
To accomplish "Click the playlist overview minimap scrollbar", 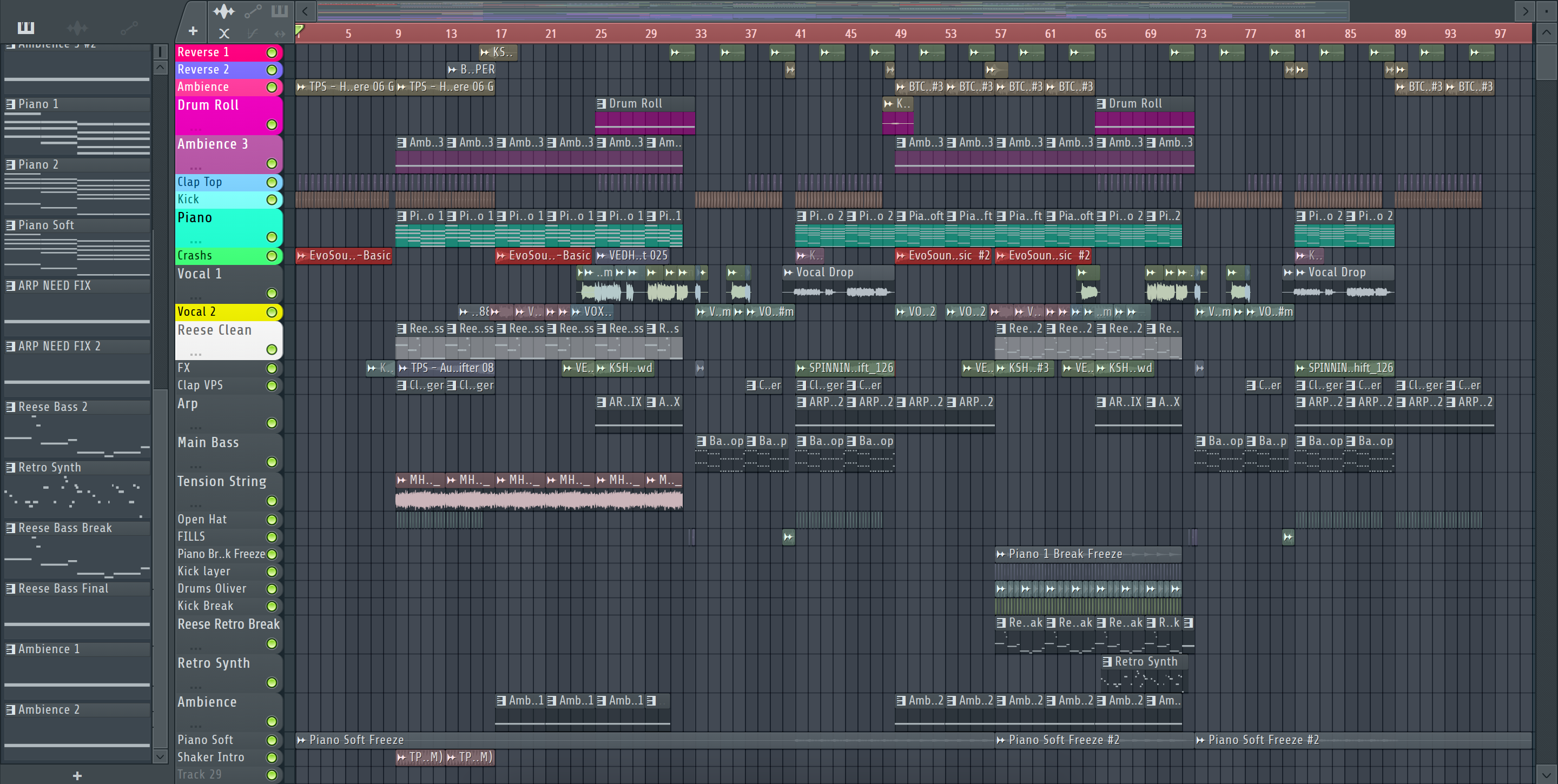I will tap(833, 11).
